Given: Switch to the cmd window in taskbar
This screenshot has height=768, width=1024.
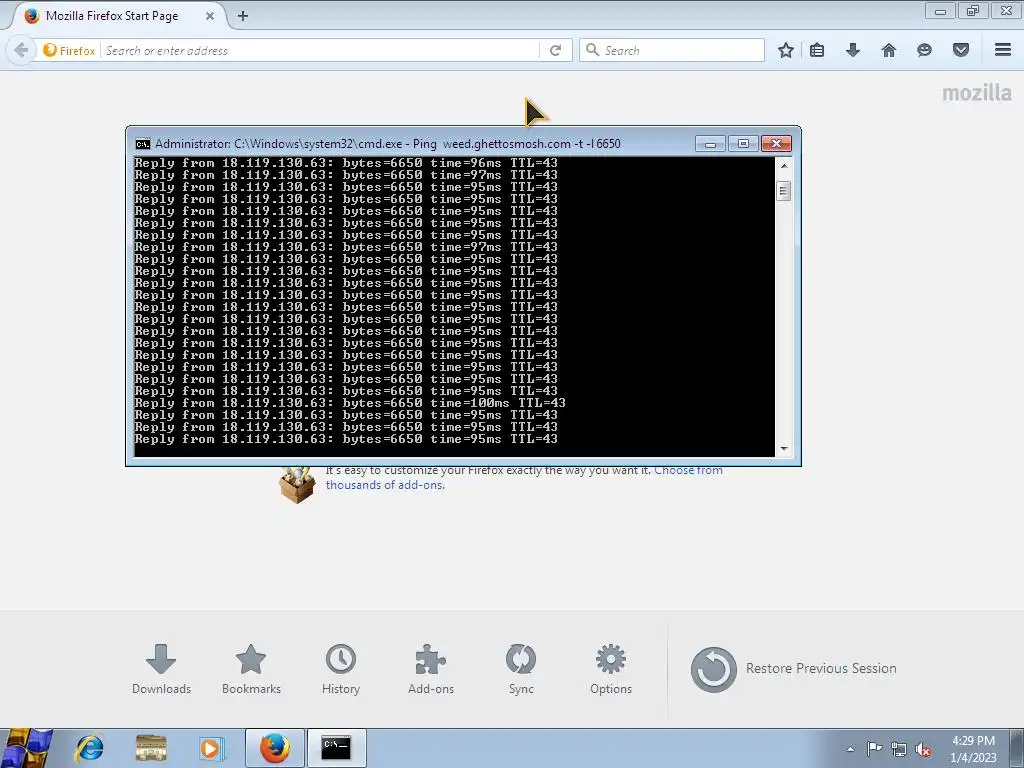Looking at the screenshot, I should [336, 748].
